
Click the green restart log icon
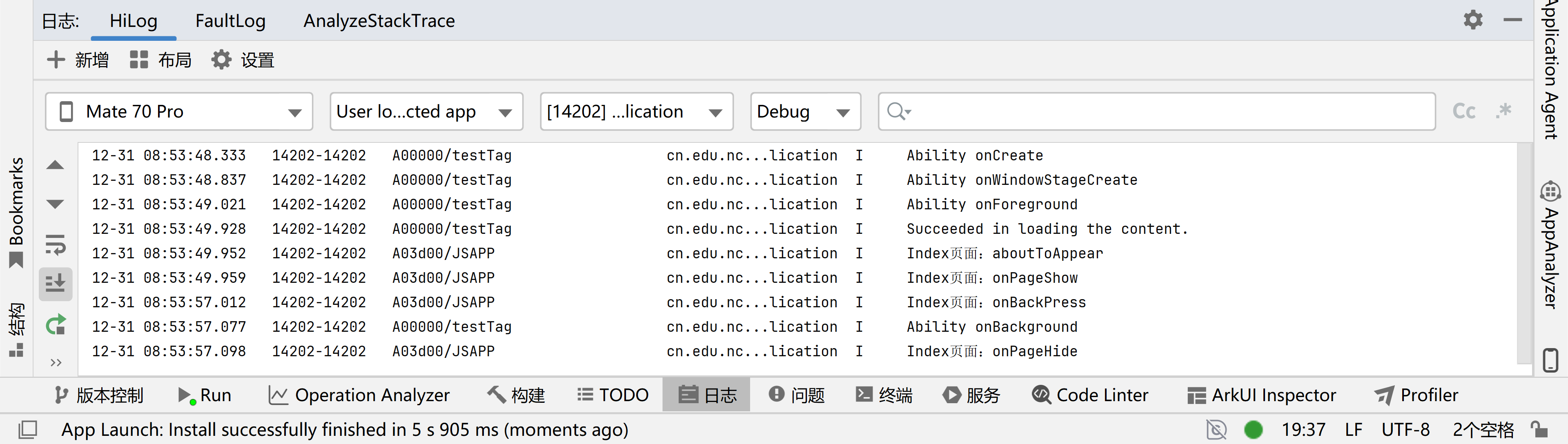55,325
